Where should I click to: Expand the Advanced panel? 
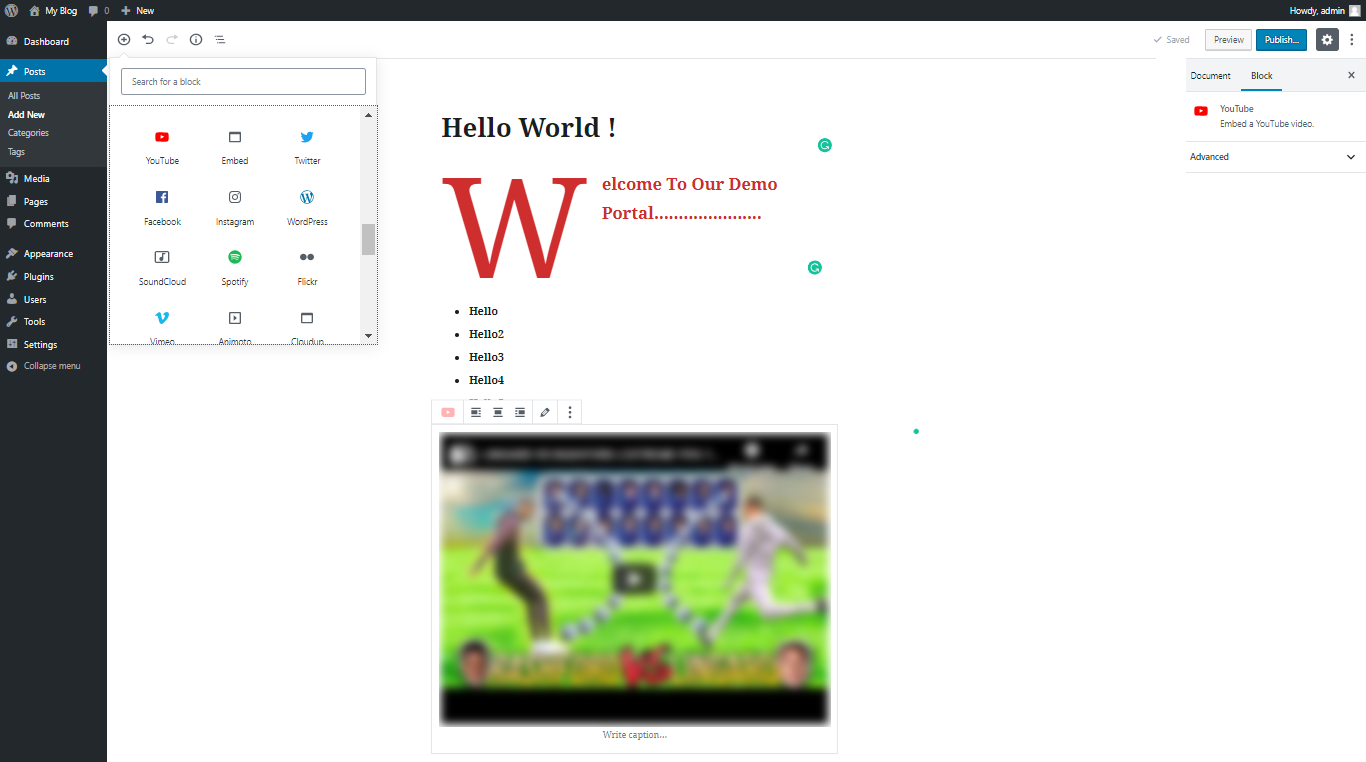pos(1275,157)
